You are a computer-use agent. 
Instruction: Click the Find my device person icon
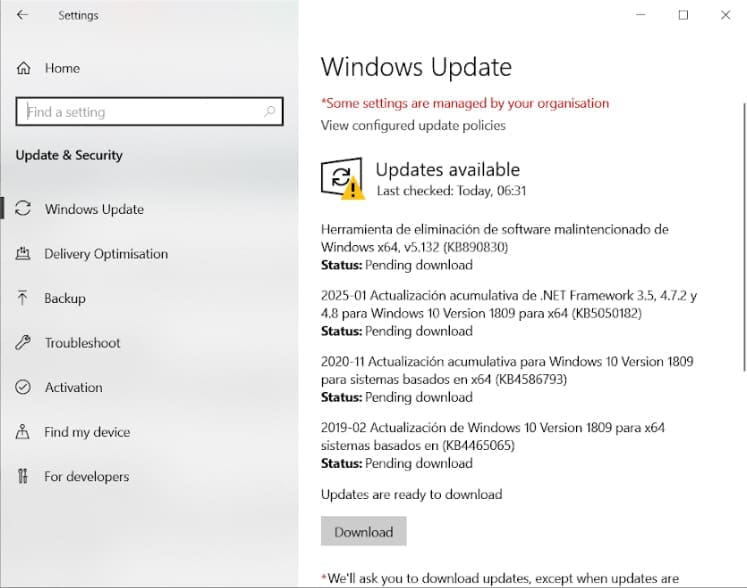(22, 432)
